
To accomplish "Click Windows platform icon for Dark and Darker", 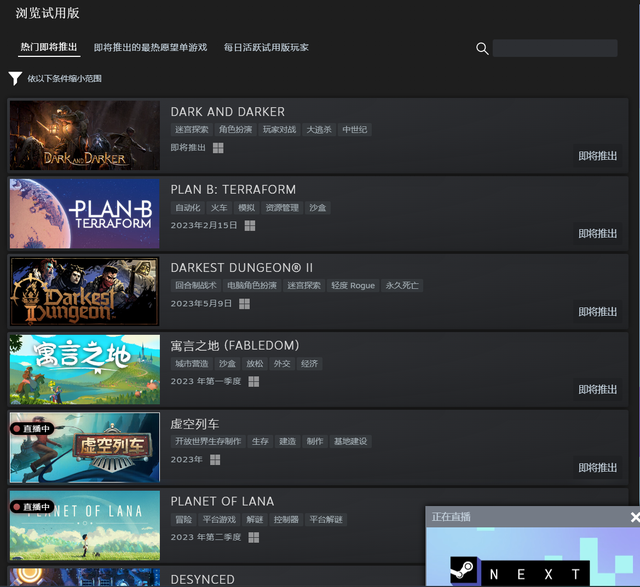I will tap(218, 148).
